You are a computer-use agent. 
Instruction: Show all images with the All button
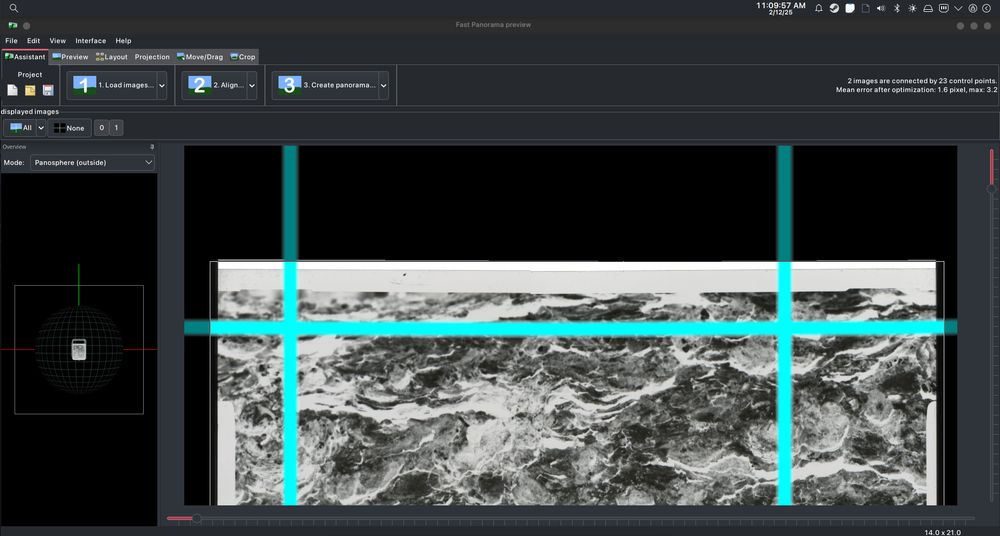(x=20, y=128)
